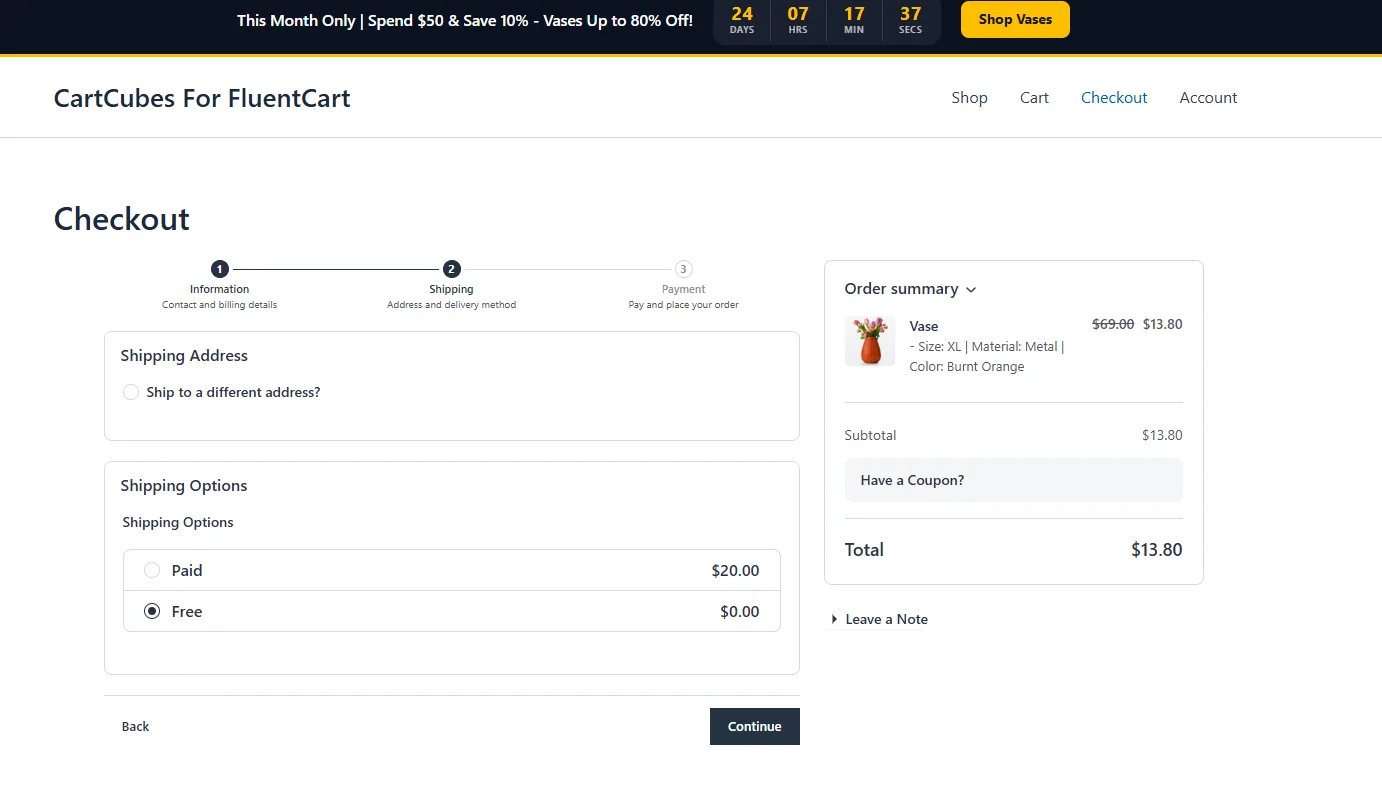Click the $0.00 free shipping price
The width and height of the screenshot is (1382, 787).
coord(739,611)
